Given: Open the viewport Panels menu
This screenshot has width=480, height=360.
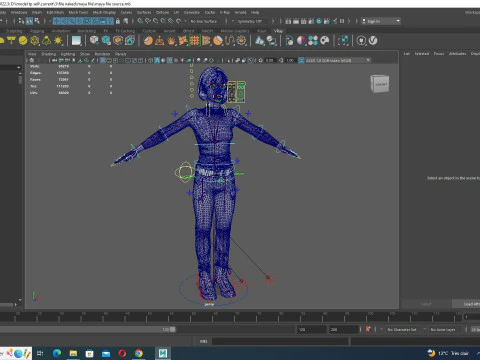Looking at the screenshot, I should [x=121, y=54].
